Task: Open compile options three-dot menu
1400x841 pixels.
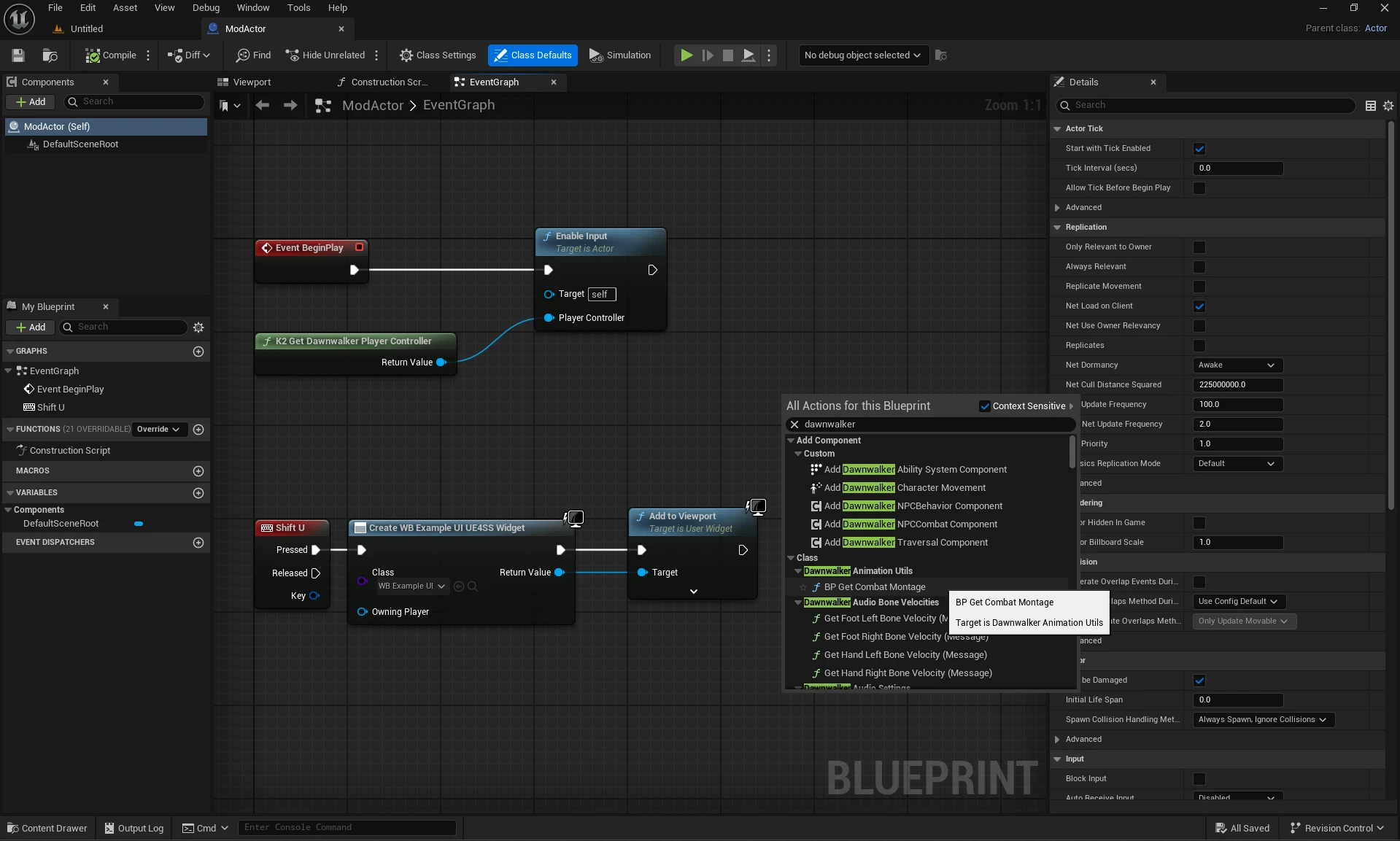Action: tap(148, 55)
